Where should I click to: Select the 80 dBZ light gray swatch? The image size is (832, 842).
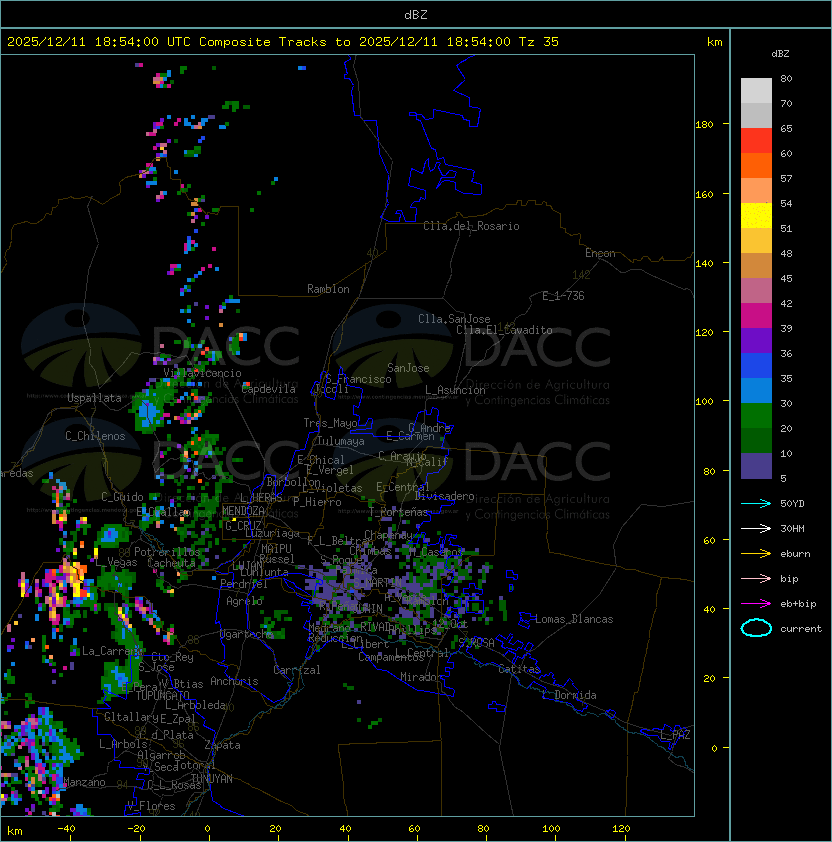click(x=756, y=90)
